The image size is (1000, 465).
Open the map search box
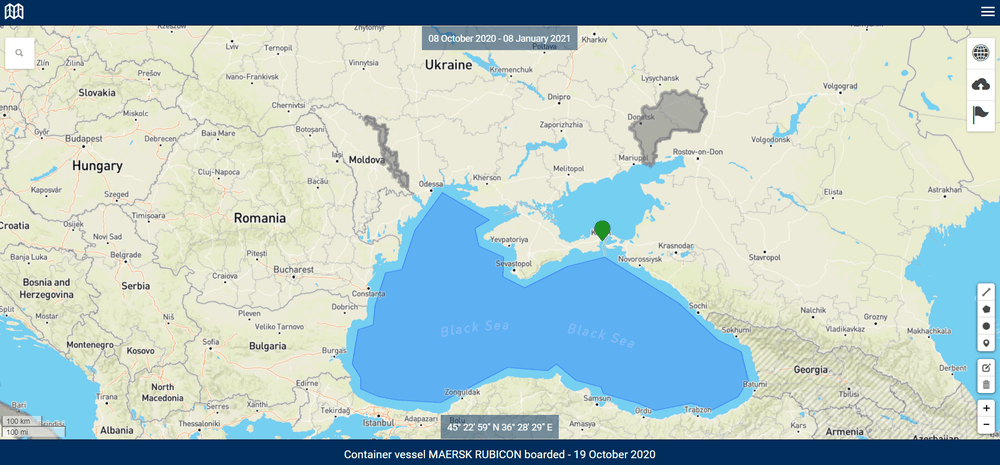(20, 53)
